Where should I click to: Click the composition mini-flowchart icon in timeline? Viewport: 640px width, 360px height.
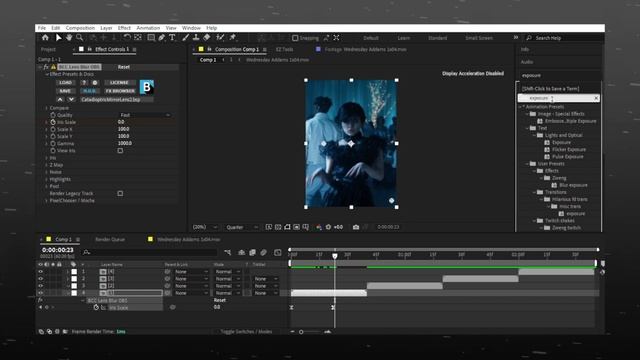[x=228, y=253]
